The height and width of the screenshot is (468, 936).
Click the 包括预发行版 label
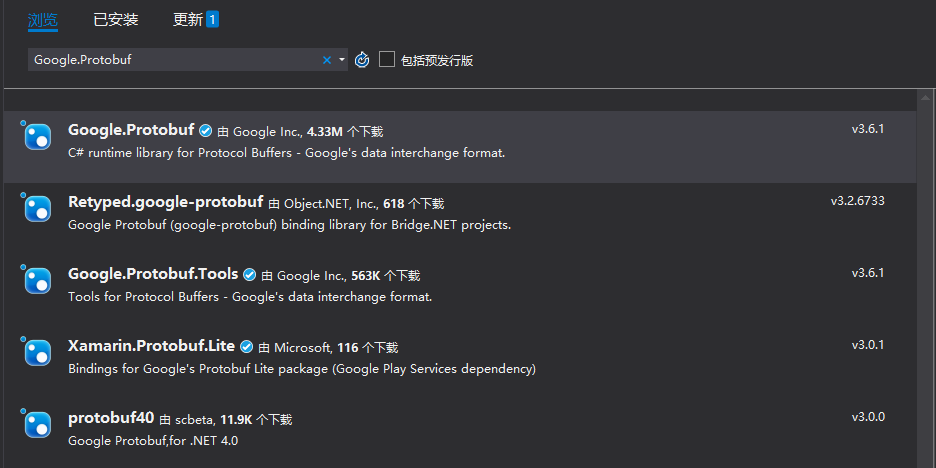point(437,60)
